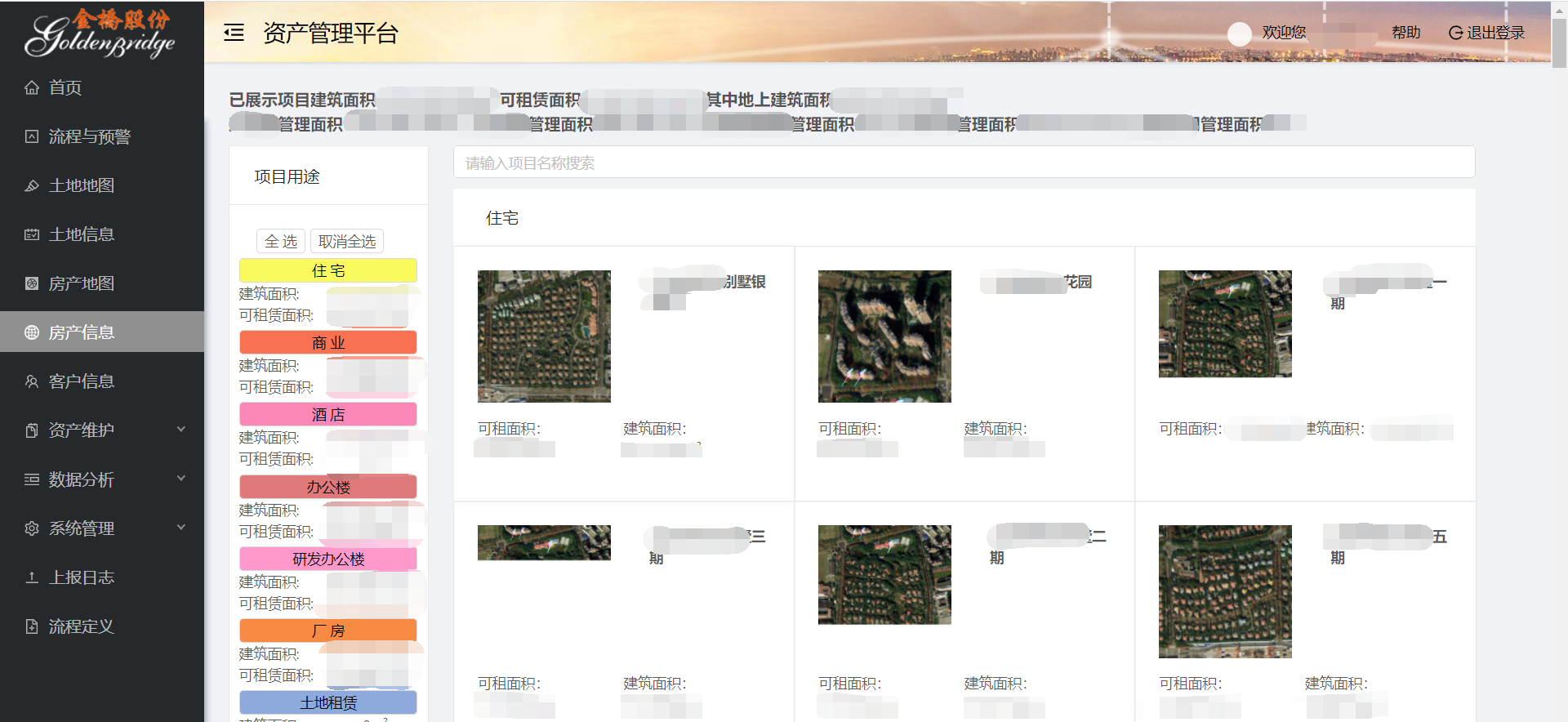Click the 客户信息 person icon
This screenshot has height=722, width=1568.
32,381
